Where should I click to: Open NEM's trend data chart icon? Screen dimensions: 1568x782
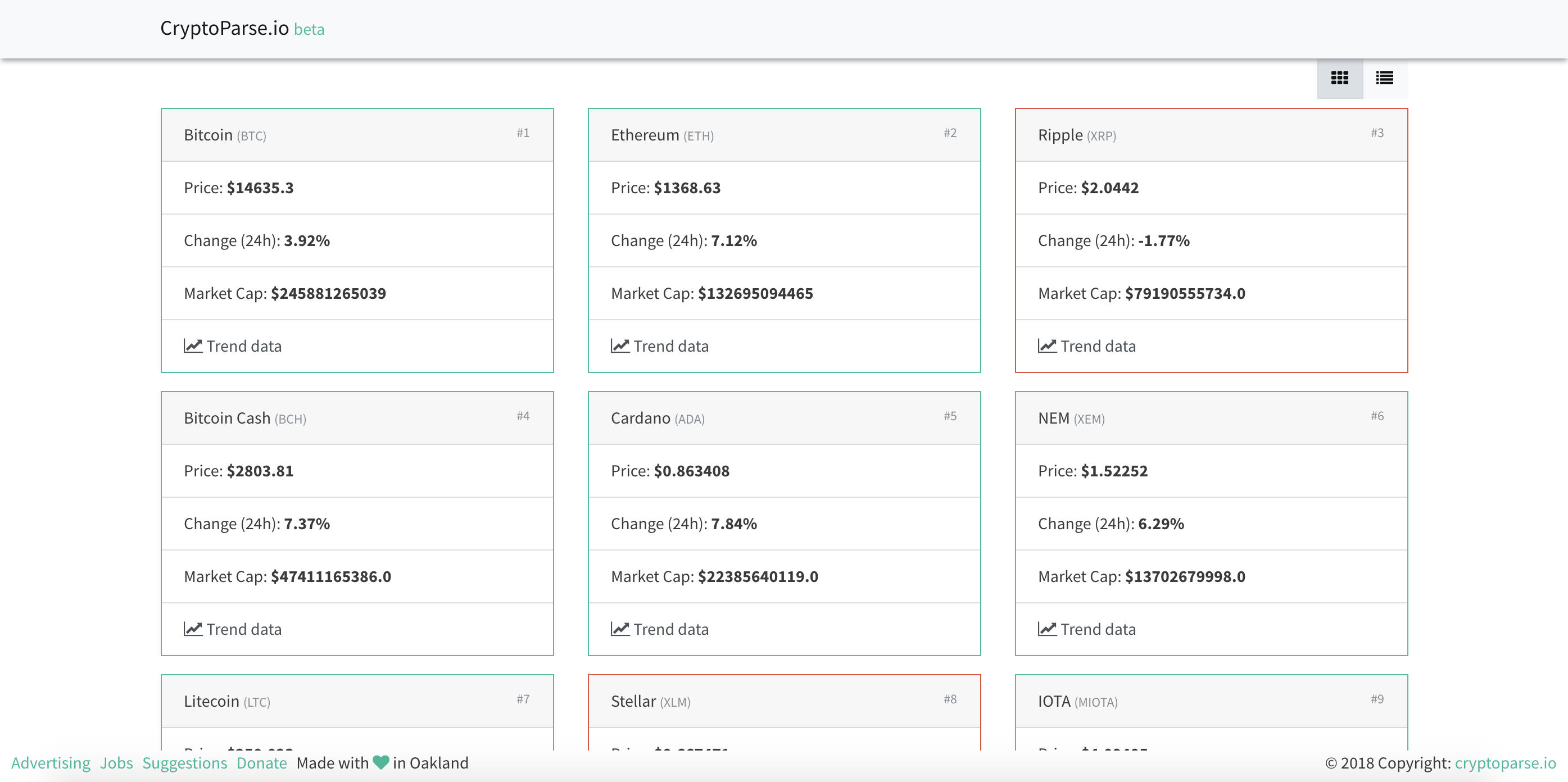1047,629
